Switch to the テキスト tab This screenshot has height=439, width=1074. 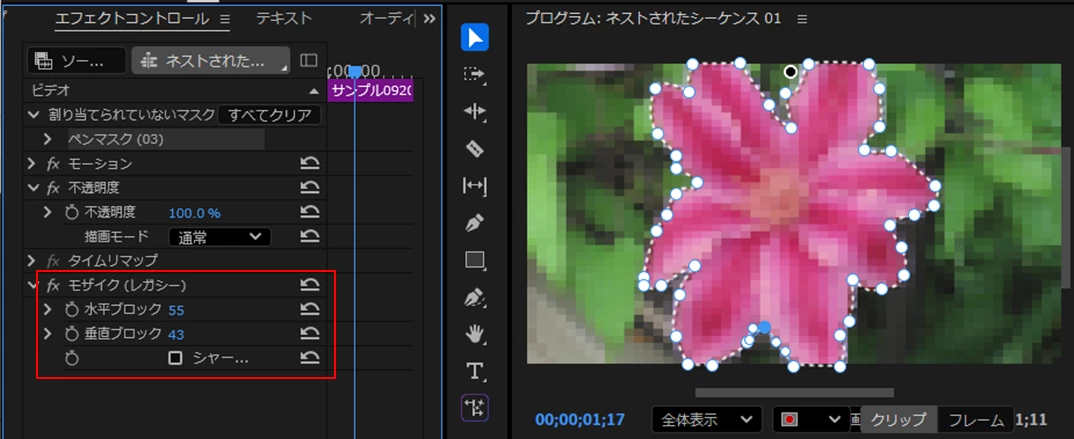(x=284, y=19)
